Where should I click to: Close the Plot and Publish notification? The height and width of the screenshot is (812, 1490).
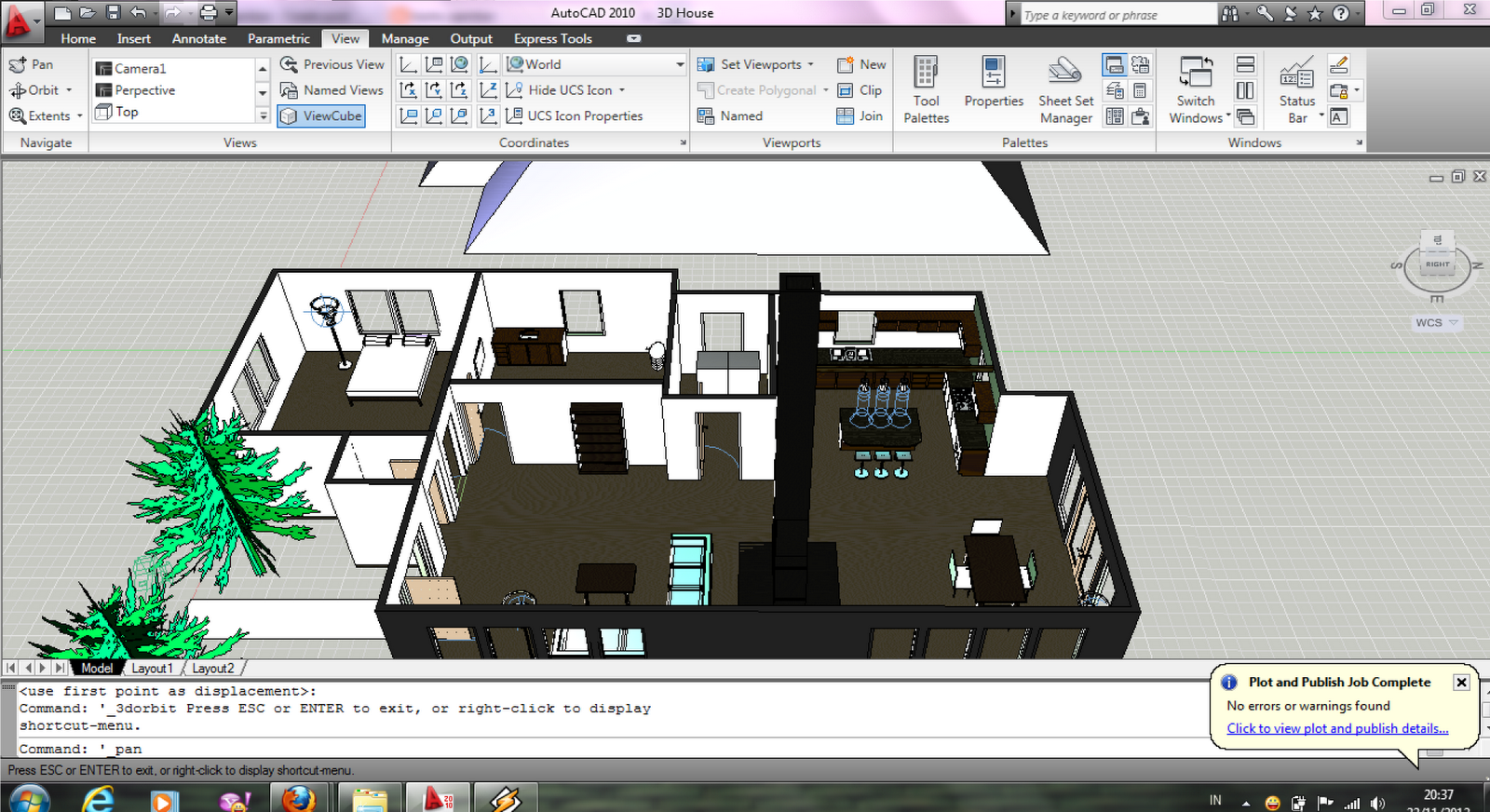coord(1461,683)
